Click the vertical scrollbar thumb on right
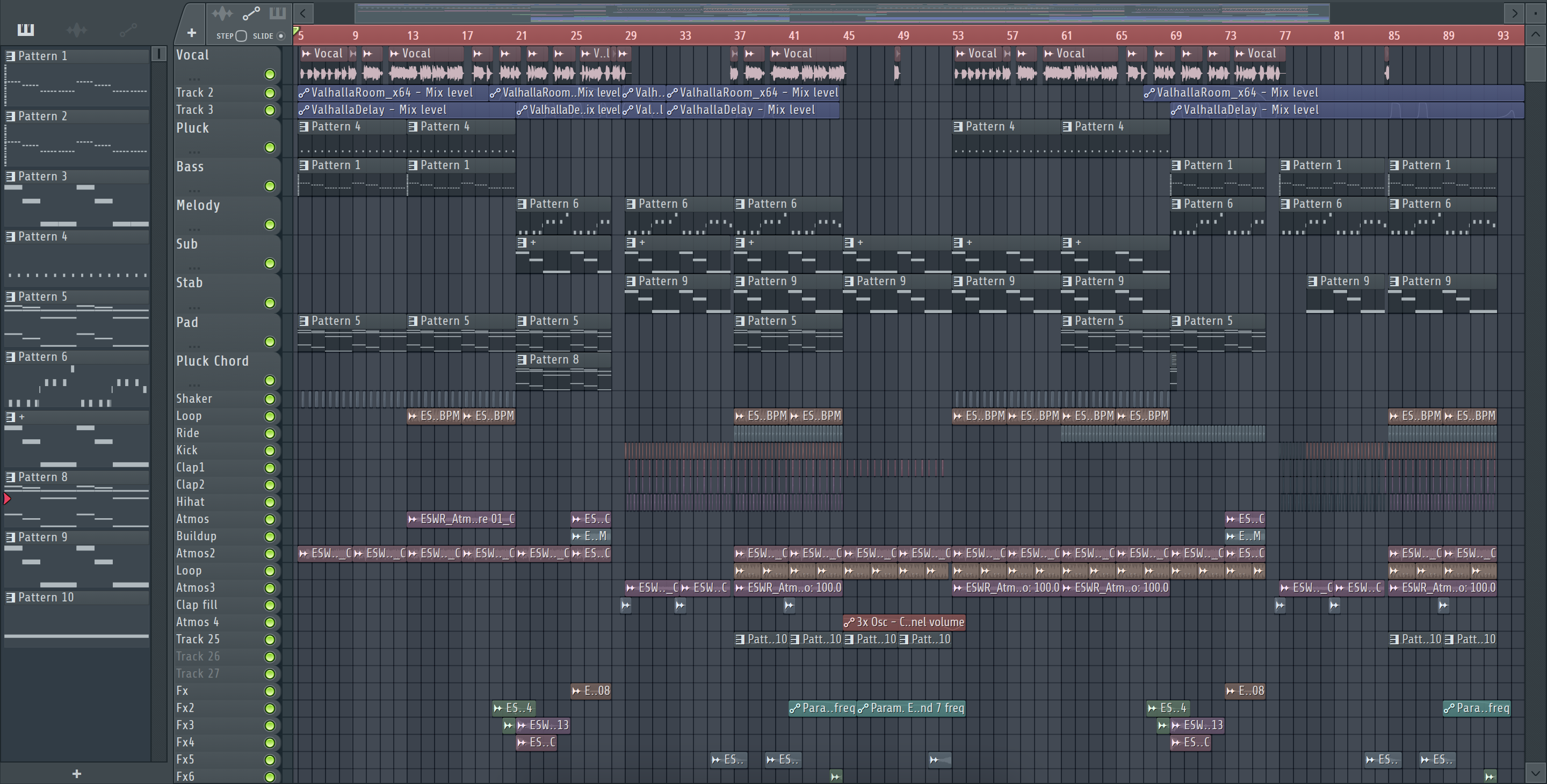The image size is (1547, 784). point(1536,65)
